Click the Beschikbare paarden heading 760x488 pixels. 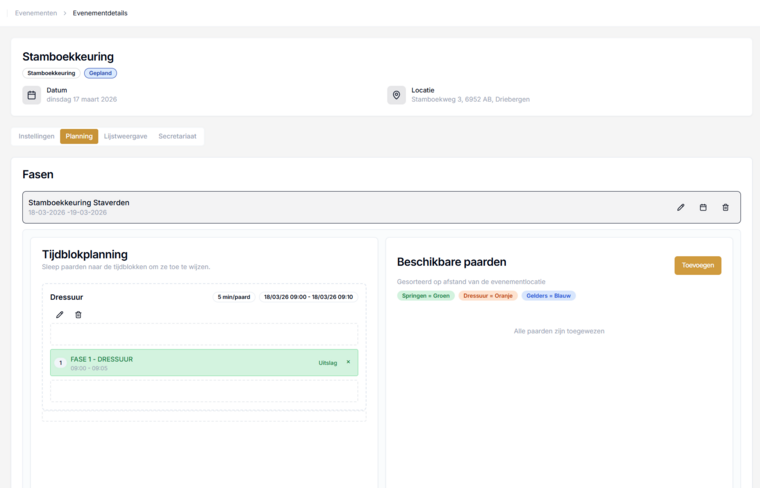pos(452,262)
